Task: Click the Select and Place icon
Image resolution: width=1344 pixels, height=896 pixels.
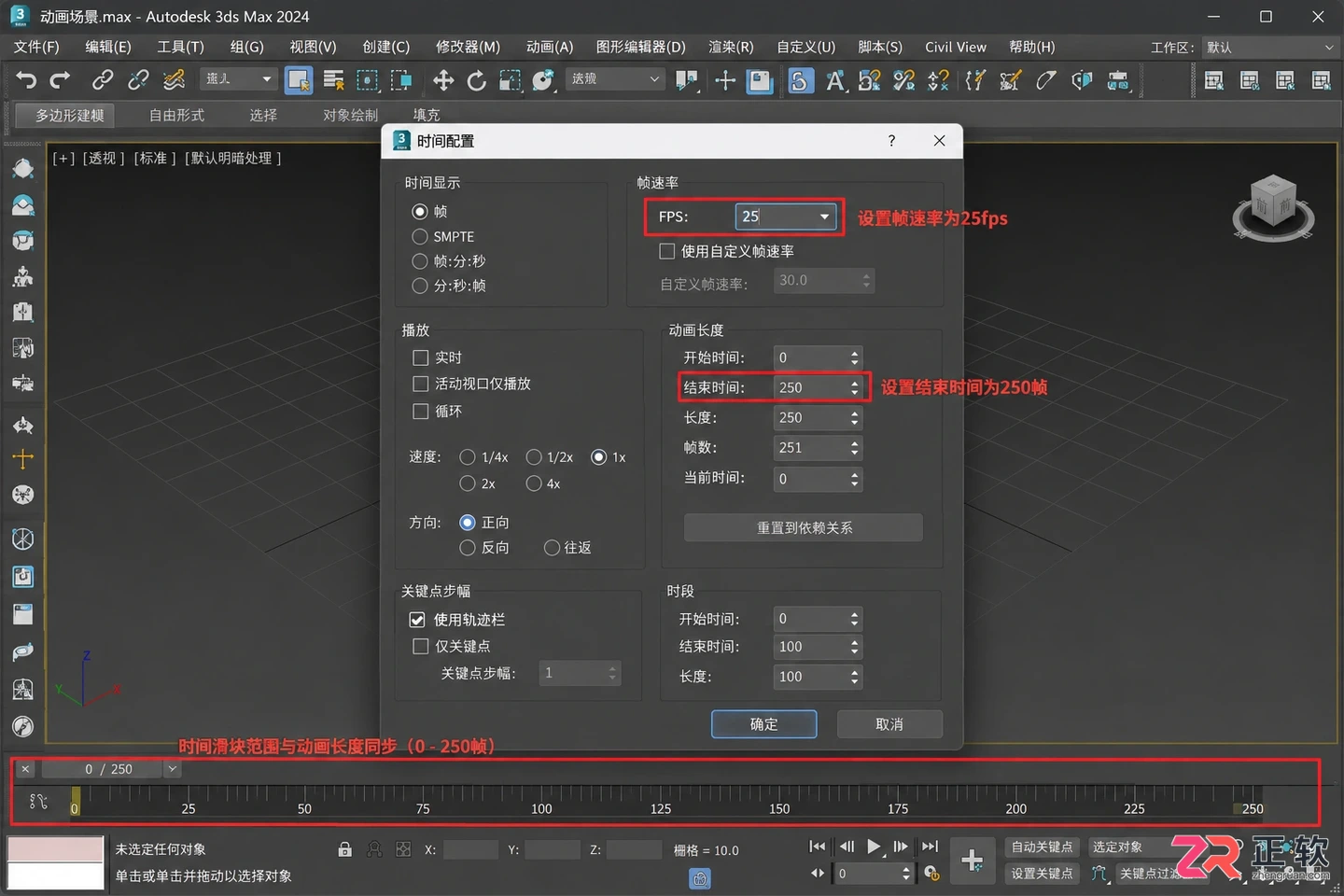Action: (543, 81)
